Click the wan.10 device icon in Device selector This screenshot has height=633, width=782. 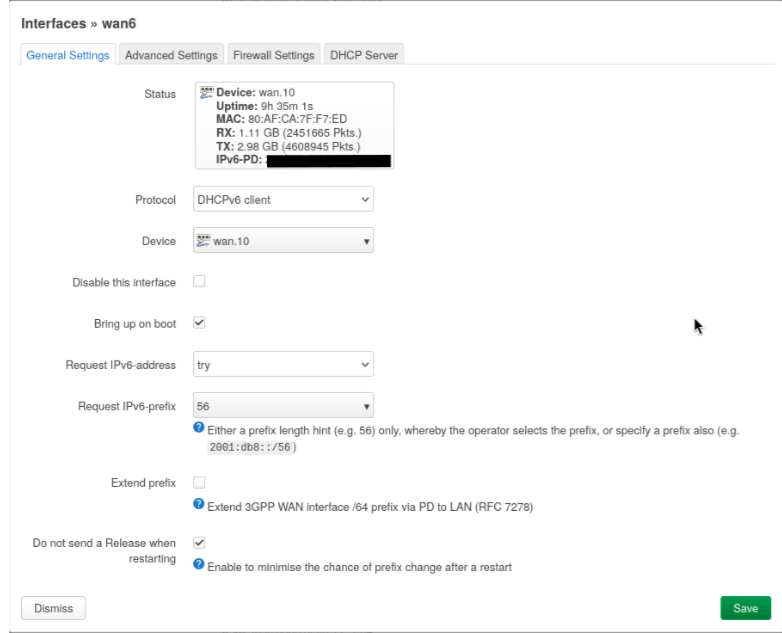[203, 240]
